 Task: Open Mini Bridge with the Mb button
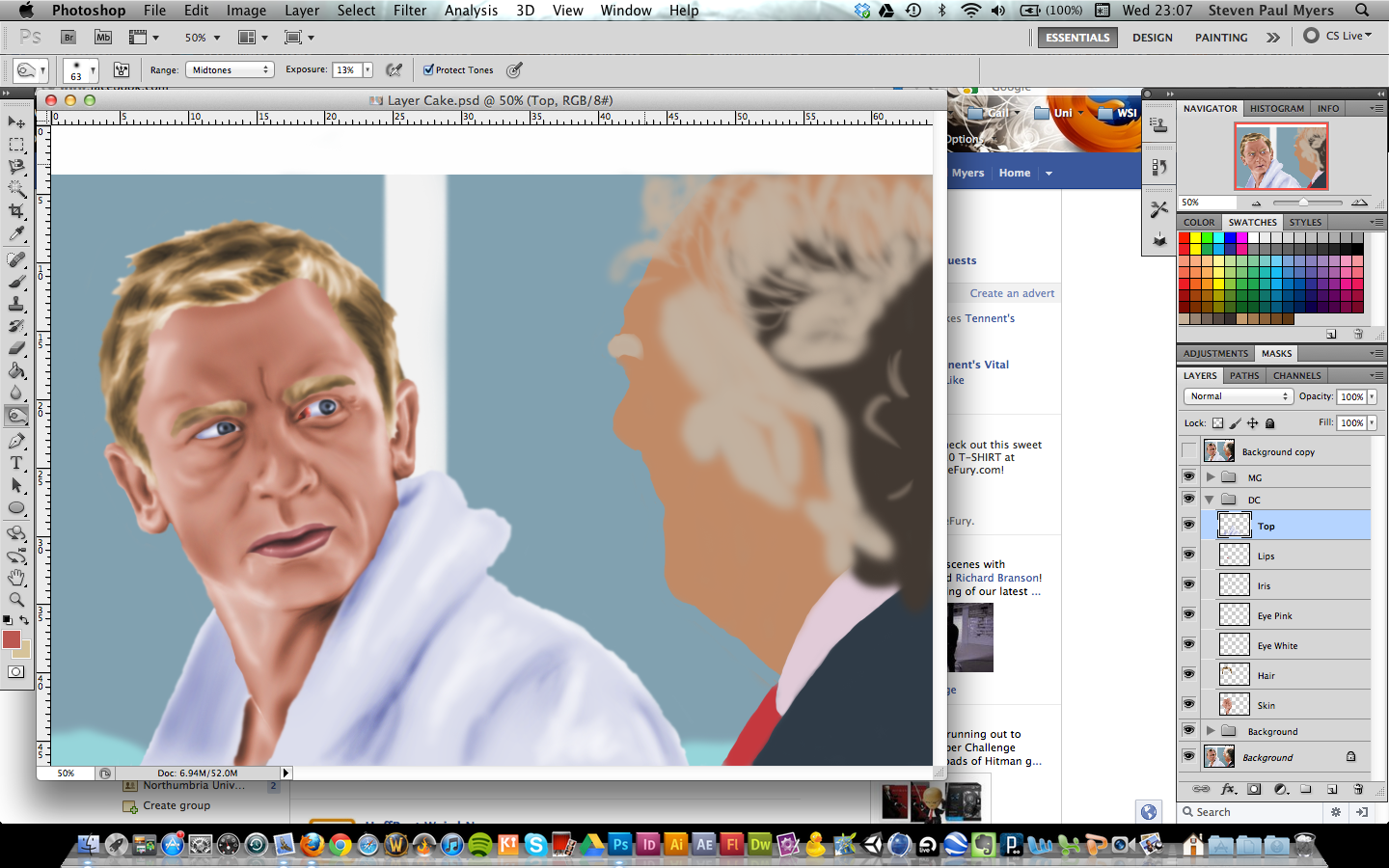tap(103, 38)
